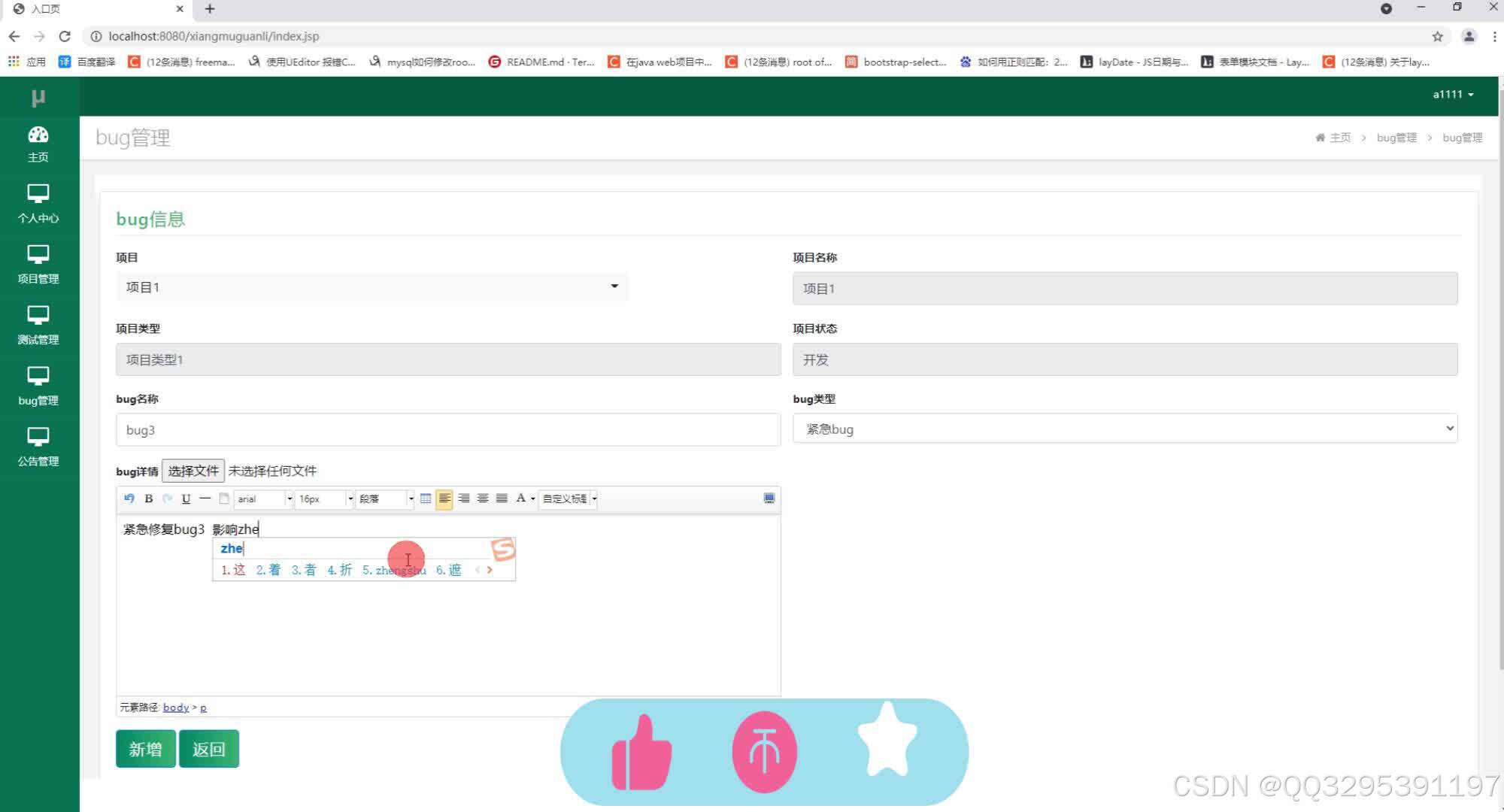This screenshot has height=812, width=1504.
Task: Open the 自定义标题 custom heading dropdown
Action: click(569, 498)
